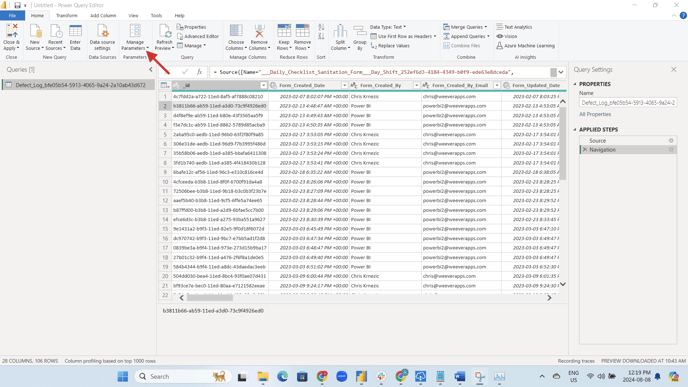Open the Add Column tab

coord(103,15)
